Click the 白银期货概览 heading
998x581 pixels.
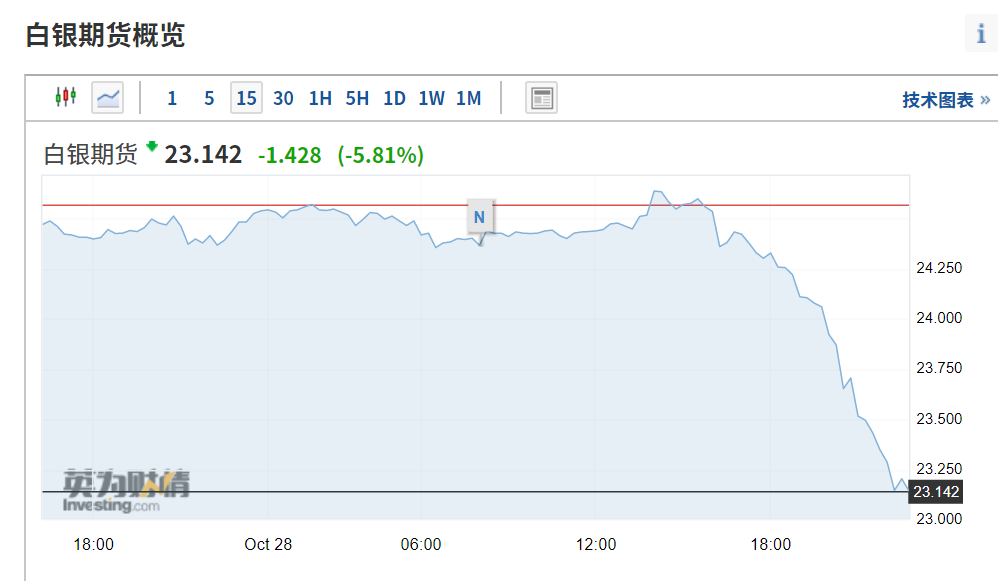coord(105,35)
